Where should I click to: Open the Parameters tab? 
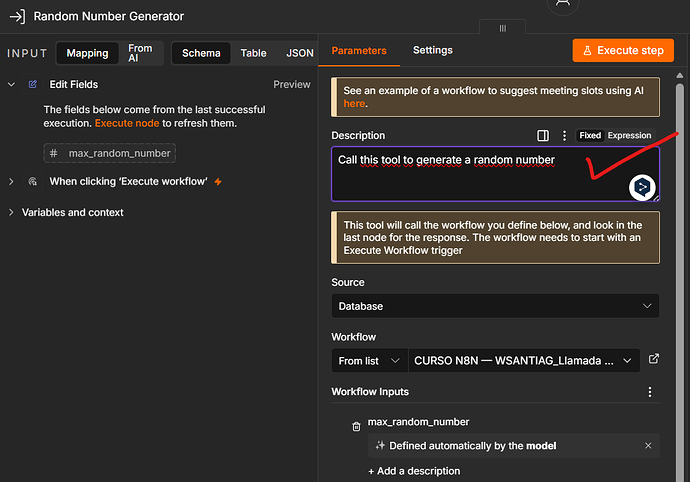pos(359,51)
